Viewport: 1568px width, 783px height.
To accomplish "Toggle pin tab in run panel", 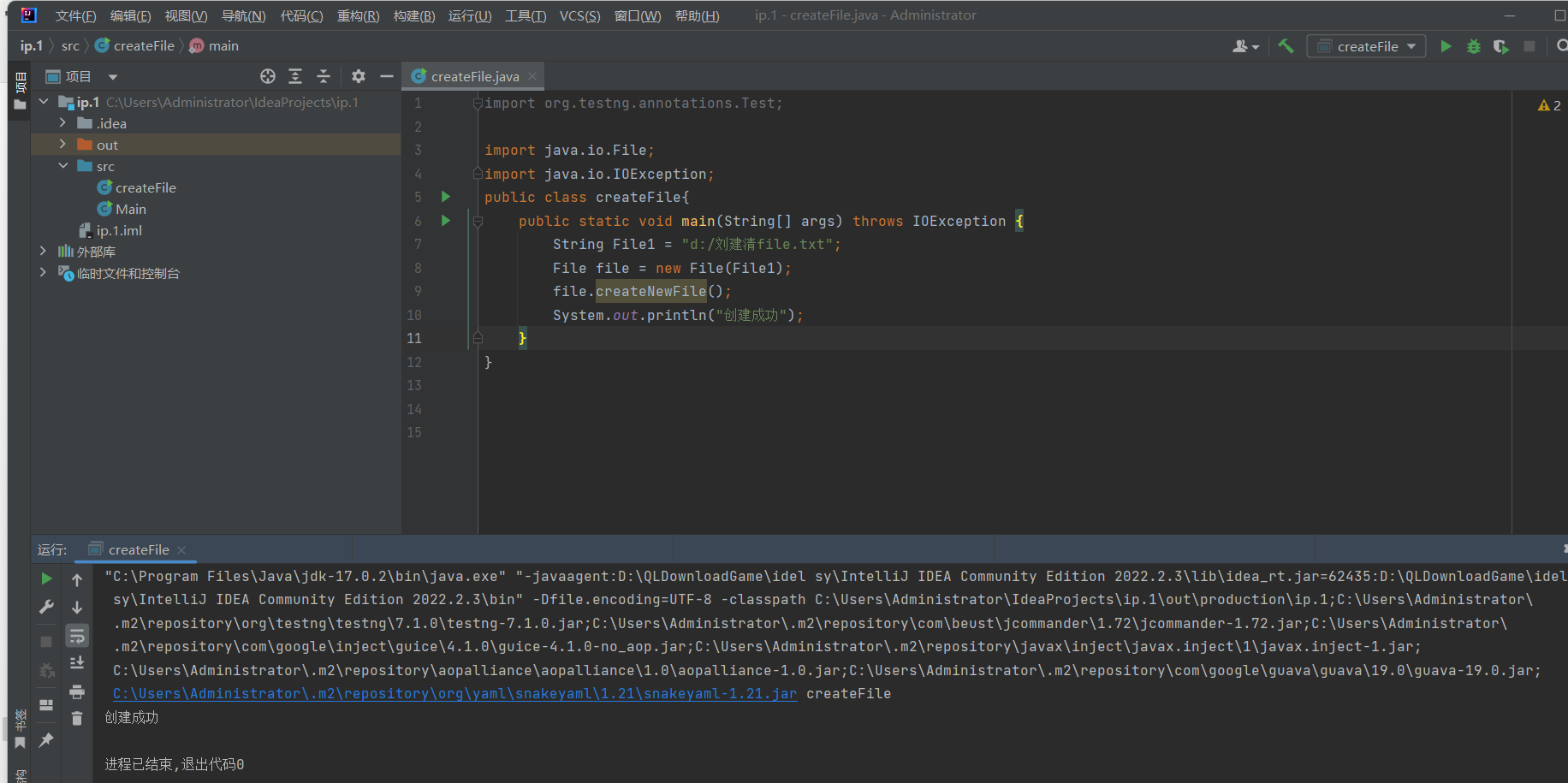I will pyautogui.click(x=46, y=740).
